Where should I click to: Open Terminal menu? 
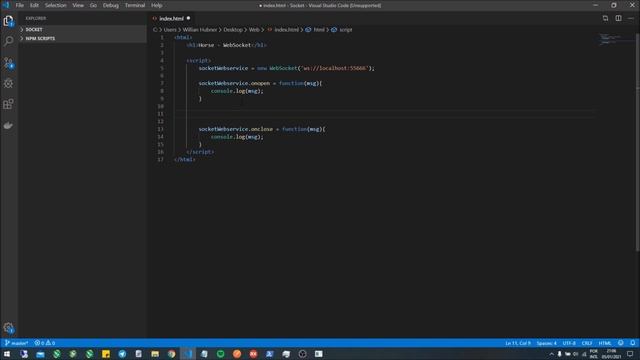pos(135,5)
